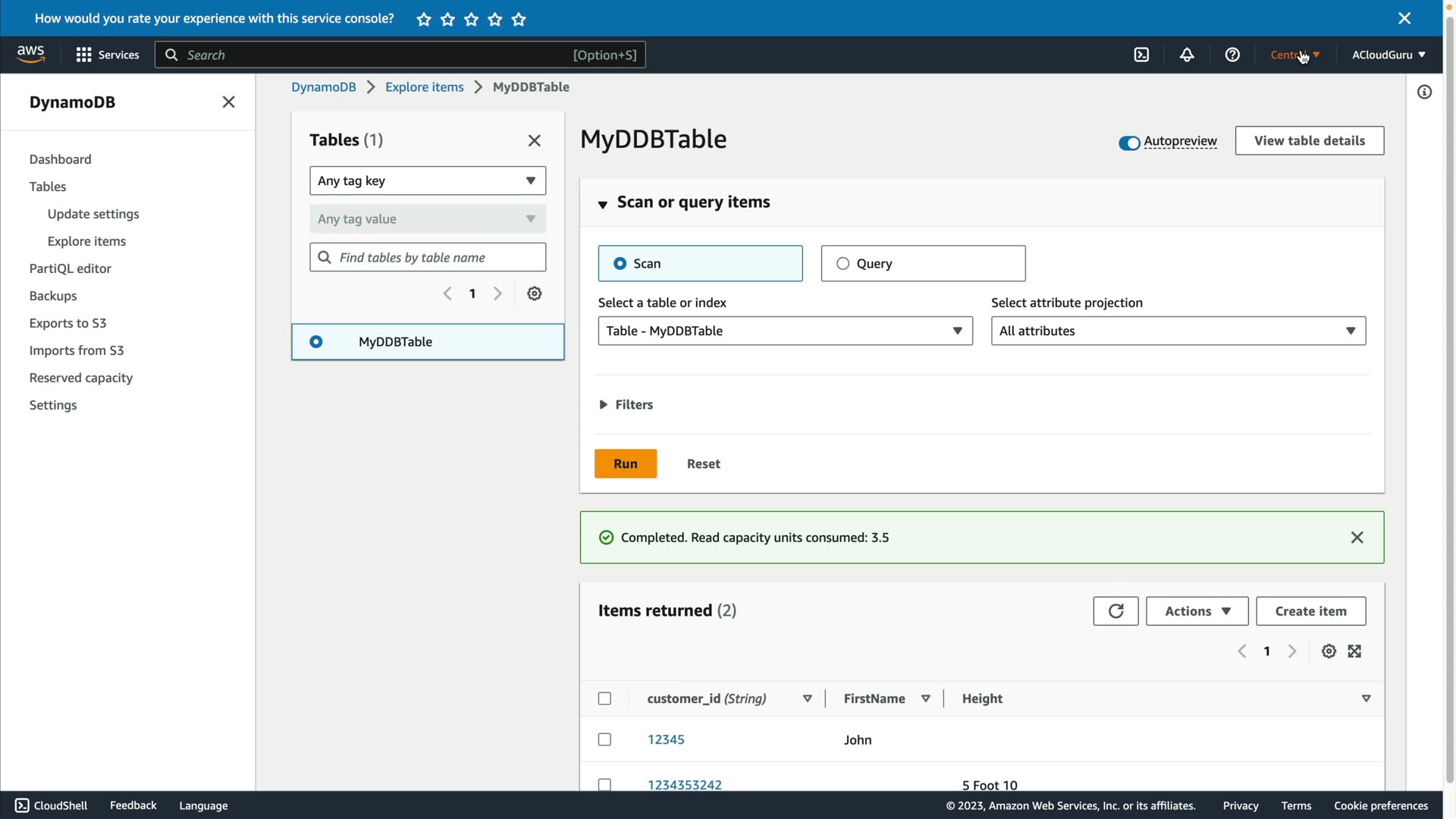1456x819 pixels.
Task: Refresh the items returned list
Action: 1116,611
